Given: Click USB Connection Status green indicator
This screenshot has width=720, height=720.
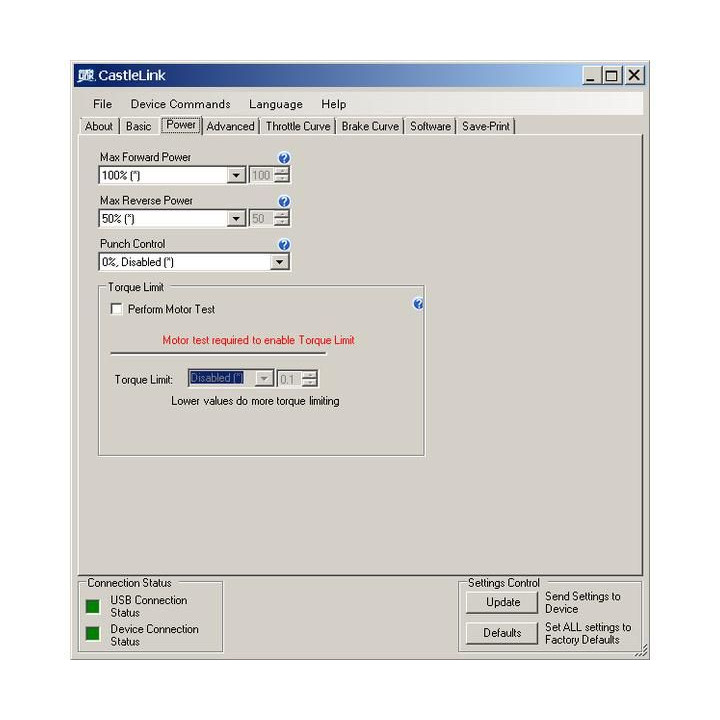Looking at the screenshot, I should point(92,607).
